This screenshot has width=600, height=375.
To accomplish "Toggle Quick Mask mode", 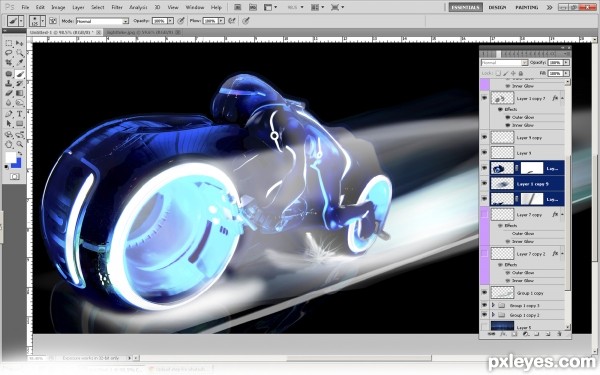I will click(15, 176).
